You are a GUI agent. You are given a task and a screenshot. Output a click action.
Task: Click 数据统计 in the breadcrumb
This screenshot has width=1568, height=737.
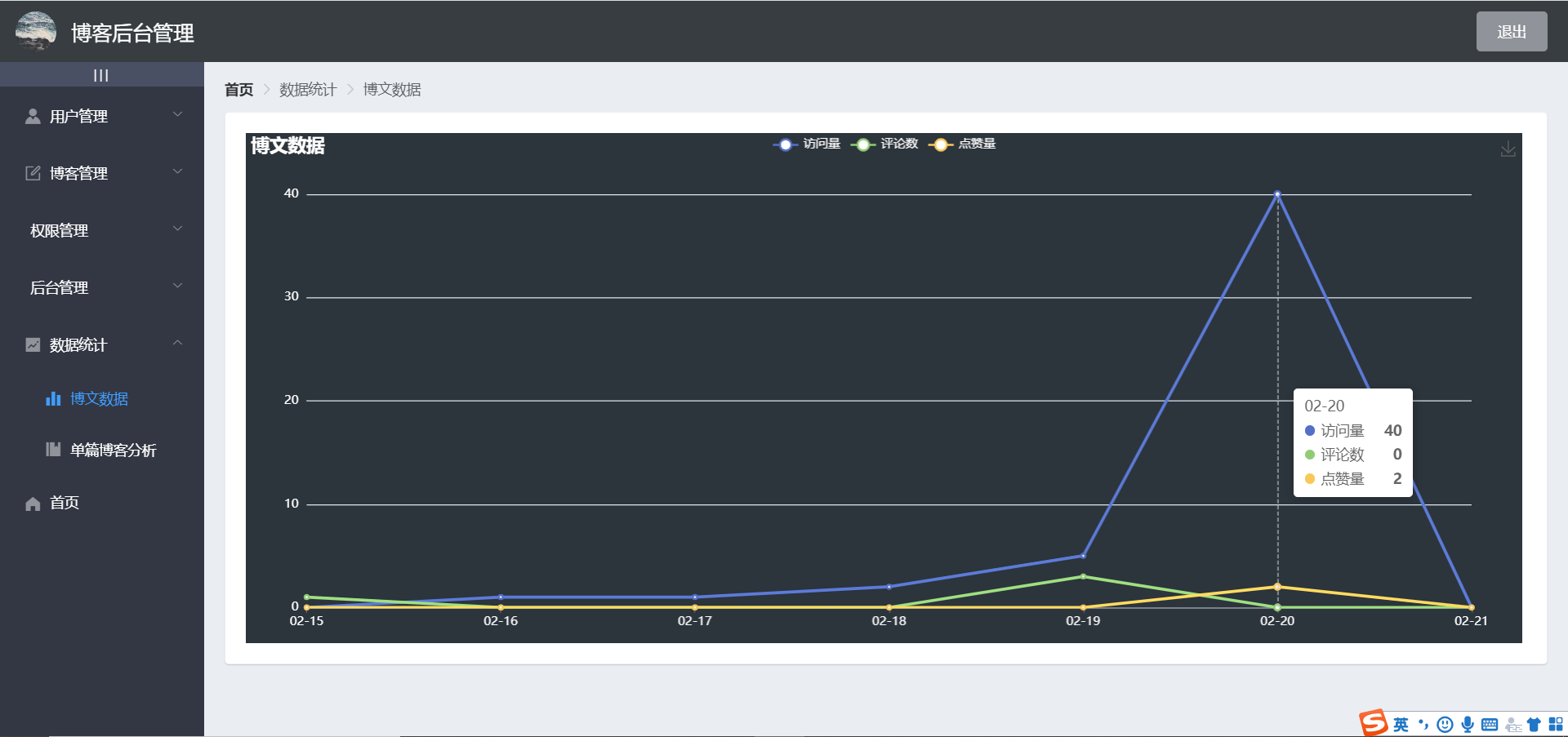click(x=308, y=90)
